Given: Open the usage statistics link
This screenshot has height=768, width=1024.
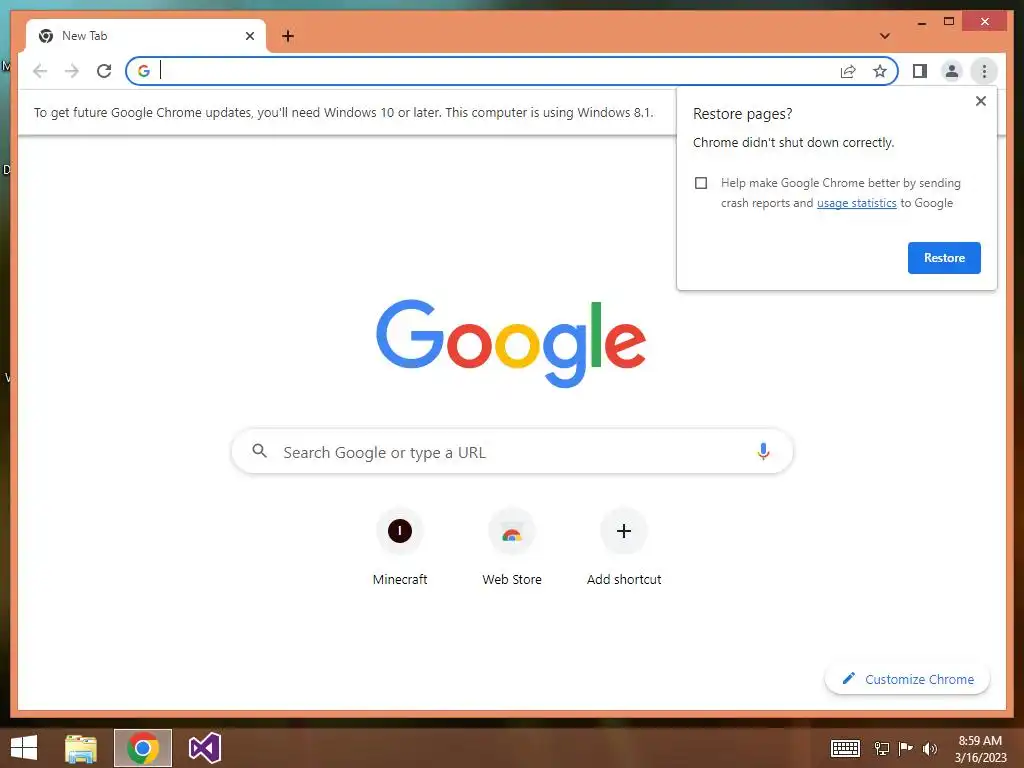Looking at the screenshot, I should coord(856,203).
